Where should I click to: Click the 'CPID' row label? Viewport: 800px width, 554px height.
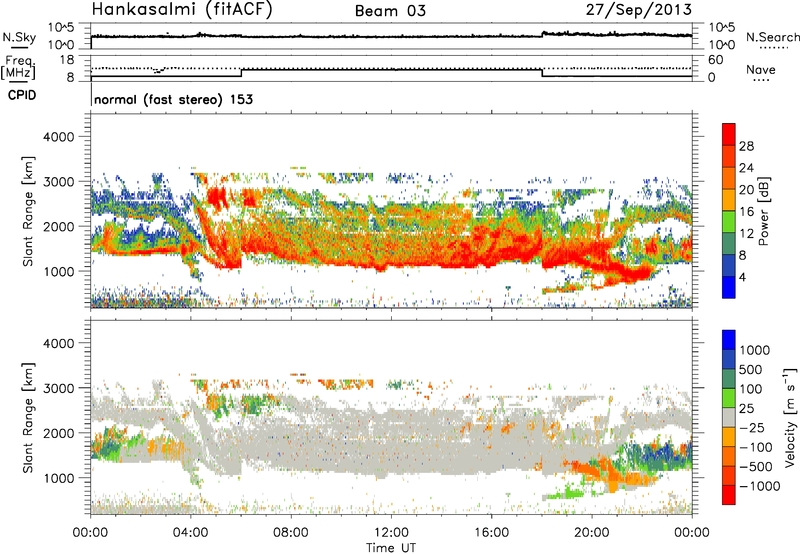pos(21,95)
